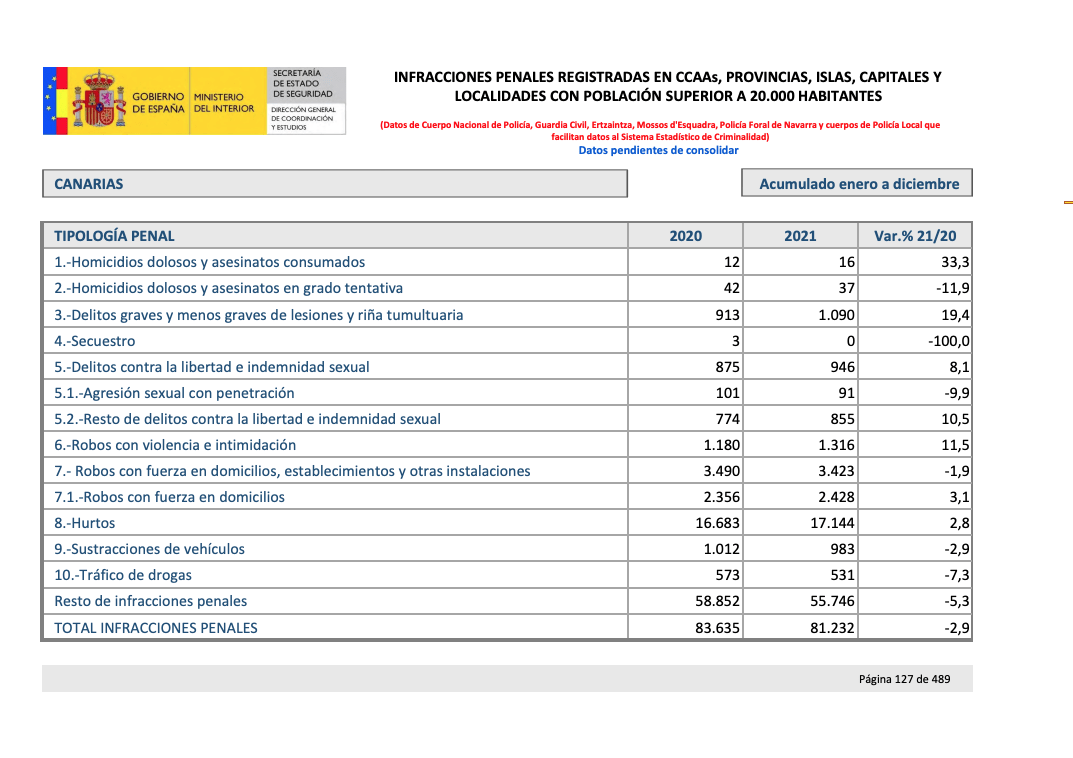This screenshot has height=758, width=1073.
Task: Select the 'Secretaría de Estado de Seguridad' label
Action: [x=302, y=83]
